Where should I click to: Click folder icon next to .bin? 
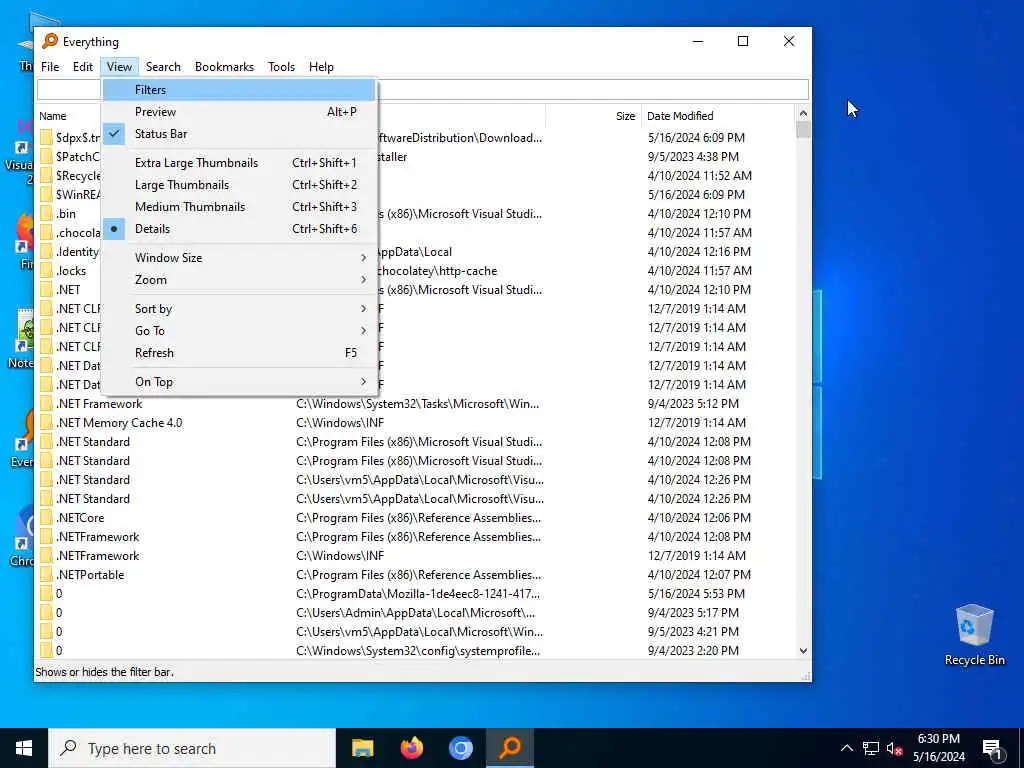coord(46,214)
